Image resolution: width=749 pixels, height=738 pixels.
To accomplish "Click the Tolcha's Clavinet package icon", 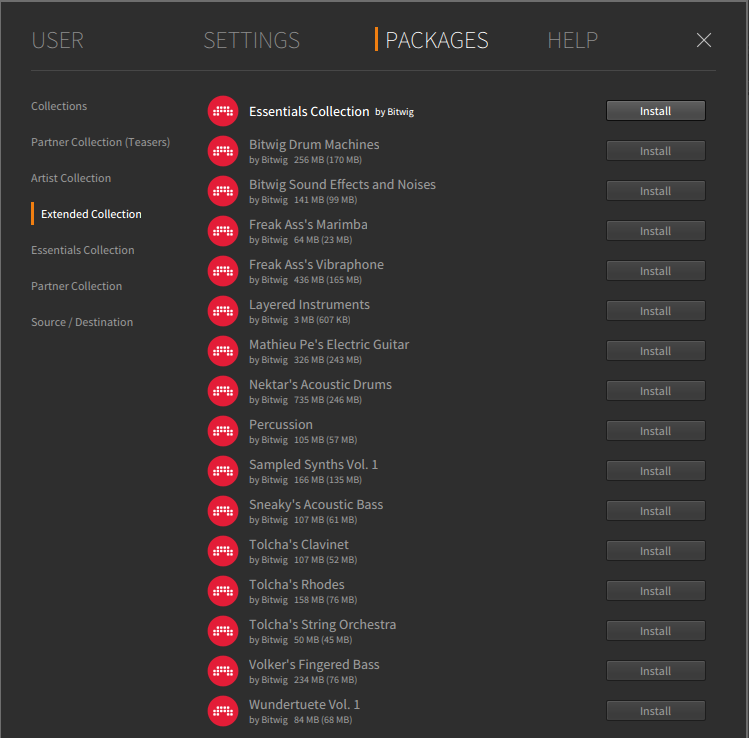I will pos(223,551).
